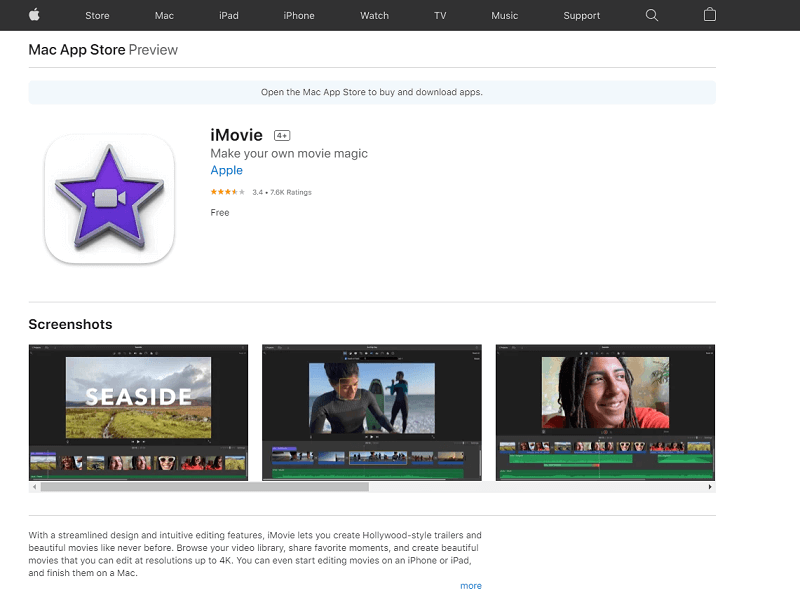Click the Mac App Store Preview heading

[103, 49]
